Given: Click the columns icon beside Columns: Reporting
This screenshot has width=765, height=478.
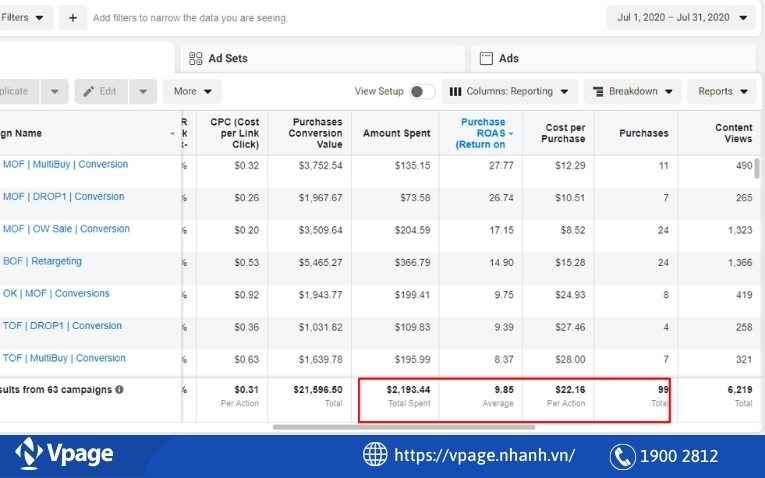Looking at the screenshot, I should point(455,92).
